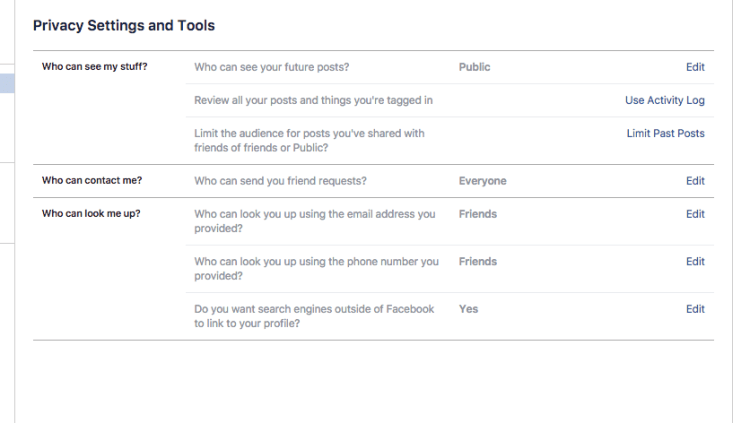Click the Limit Past Posts link
This screenshot has width=750, height=423.
[665, 133]
